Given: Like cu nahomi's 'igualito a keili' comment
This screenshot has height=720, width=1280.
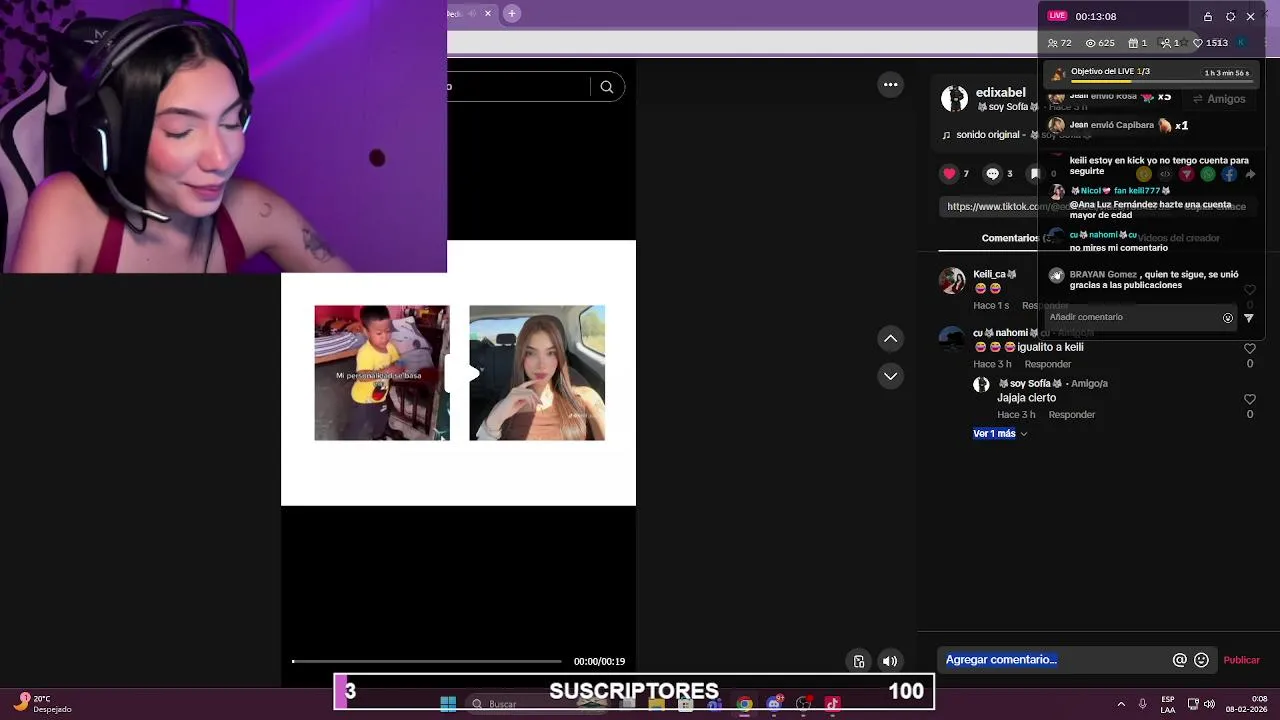Looking at the screenshot, I should pos(1250,349).
